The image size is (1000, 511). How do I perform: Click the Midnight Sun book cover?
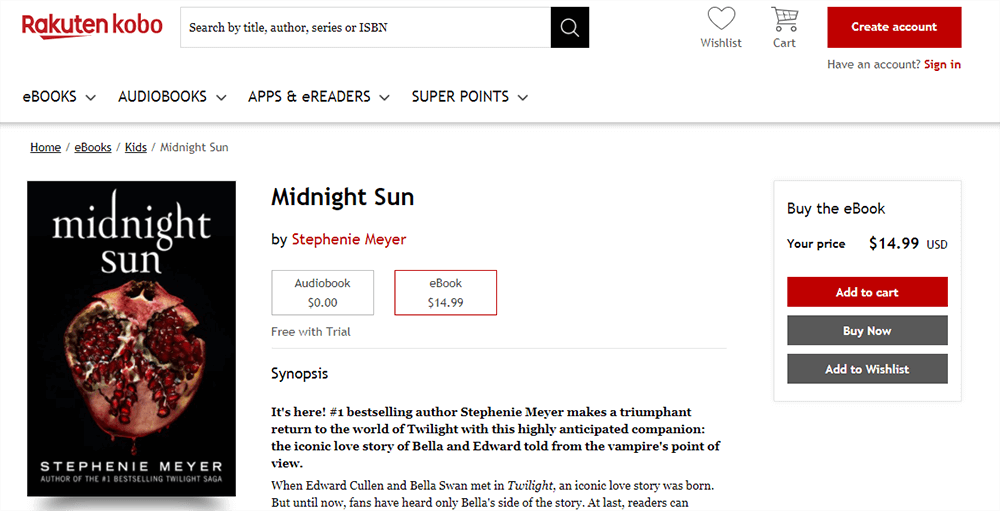[132, 338]
